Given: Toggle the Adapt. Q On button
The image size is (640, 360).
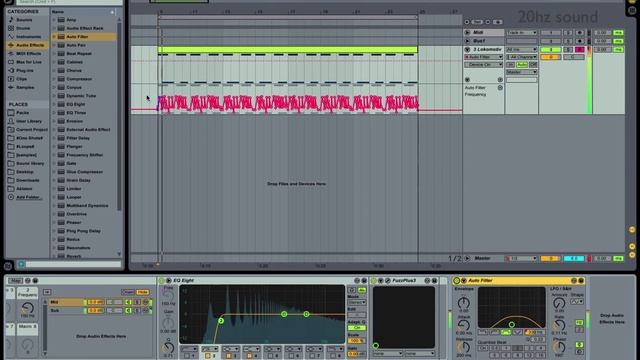Looking at the screenshot, I should coord(356,328).
